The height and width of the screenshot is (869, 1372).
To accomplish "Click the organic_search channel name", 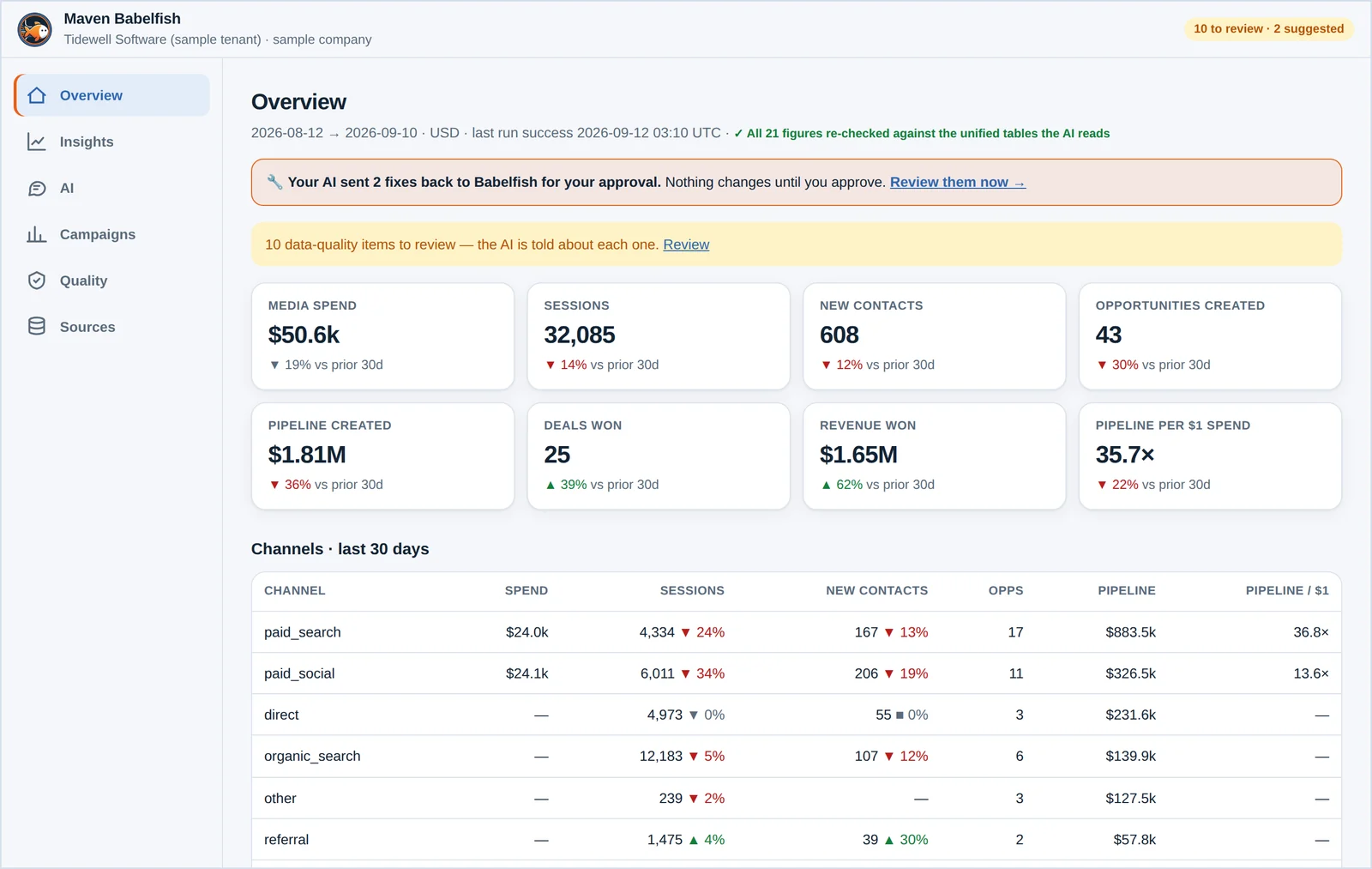I will point(312,756).
